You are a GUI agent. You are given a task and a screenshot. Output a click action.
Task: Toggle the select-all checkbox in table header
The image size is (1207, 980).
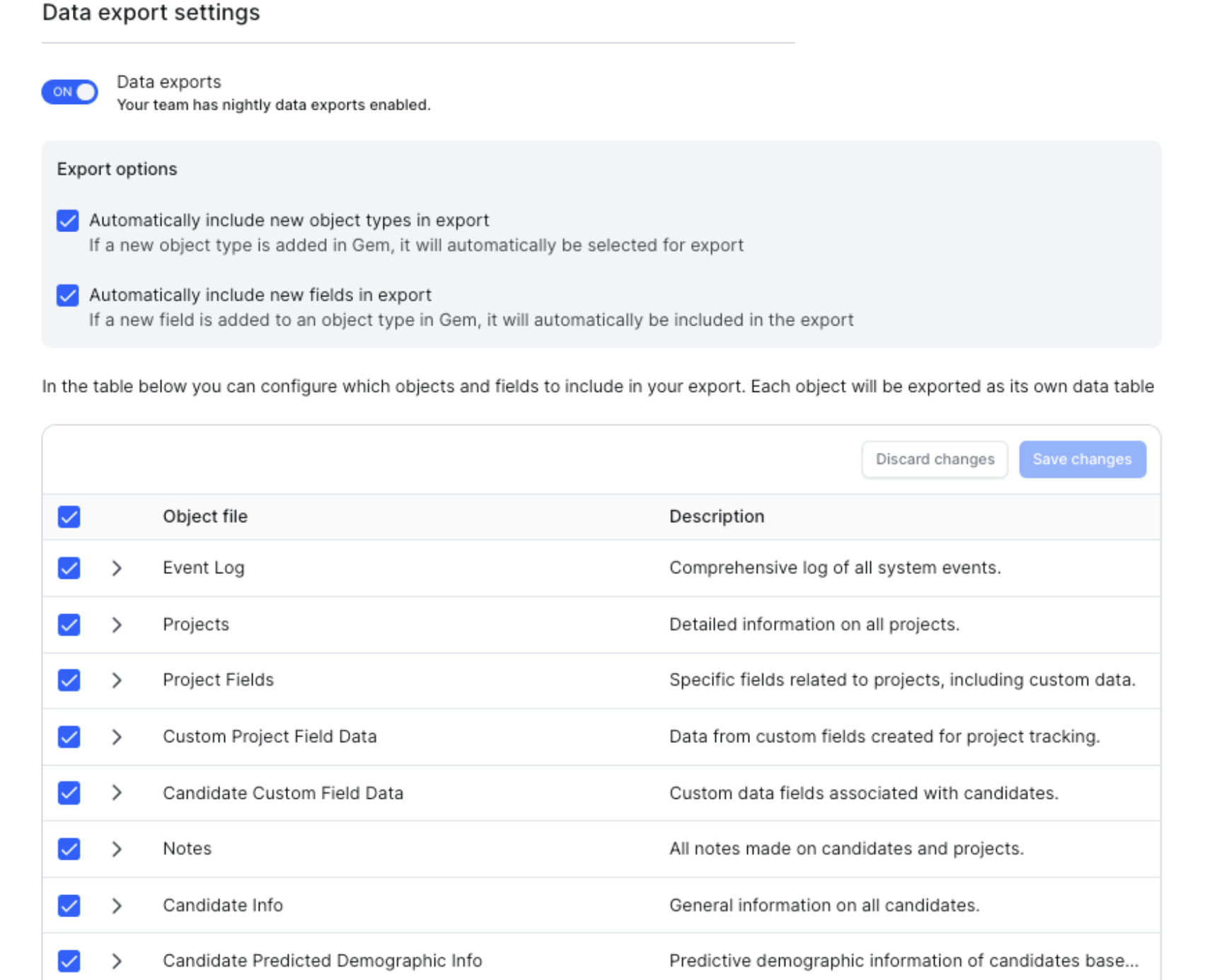click(69, 517)
